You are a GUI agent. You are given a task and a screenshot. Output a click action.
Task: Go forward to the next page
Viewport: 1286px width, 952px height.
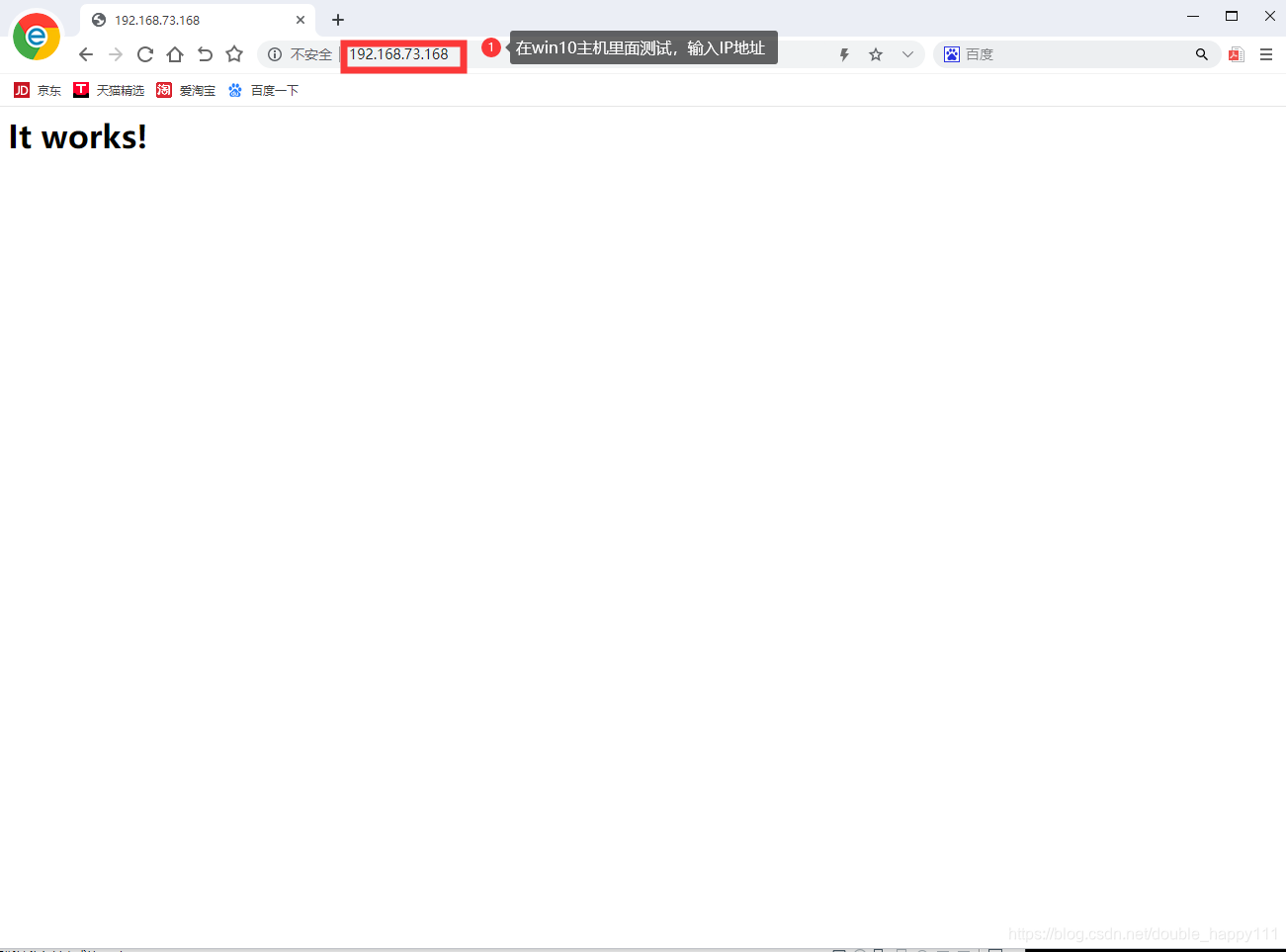click(x=116, y=54)
